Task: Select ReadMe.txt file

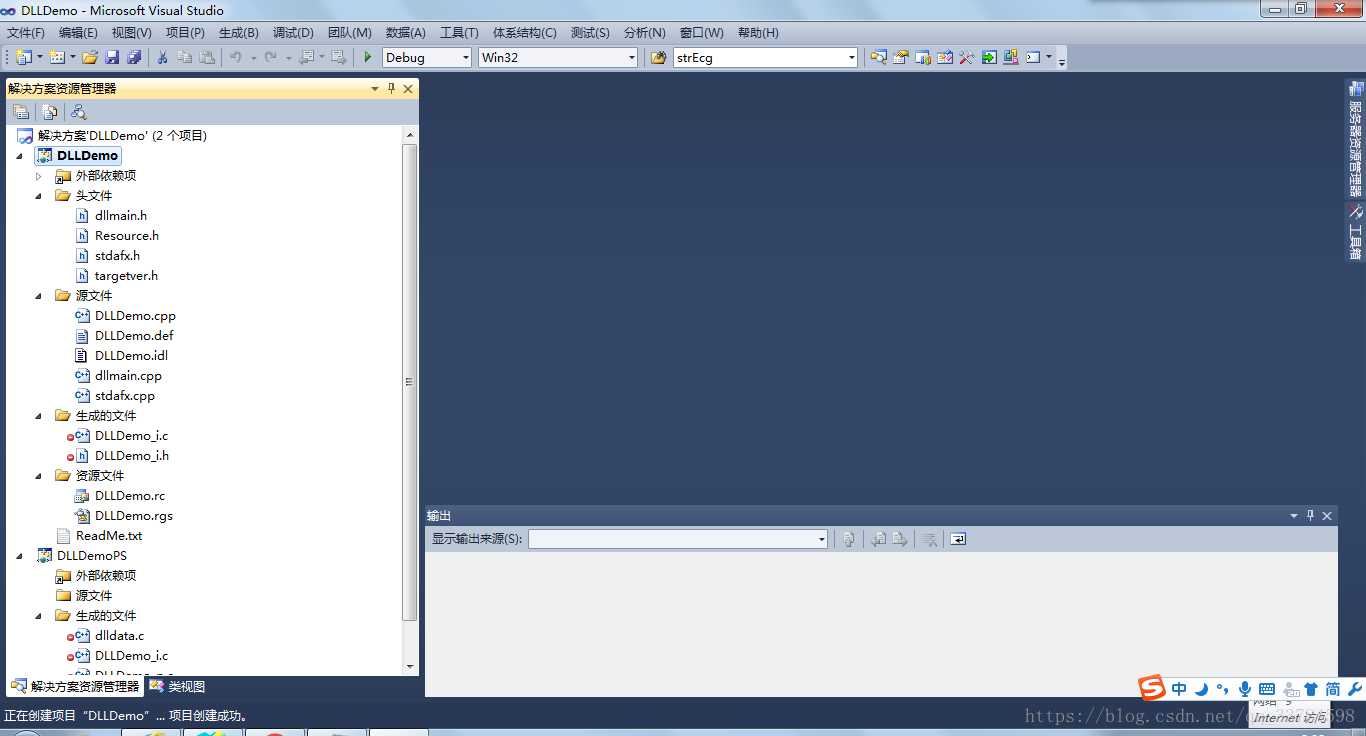Action: (109, 536)
